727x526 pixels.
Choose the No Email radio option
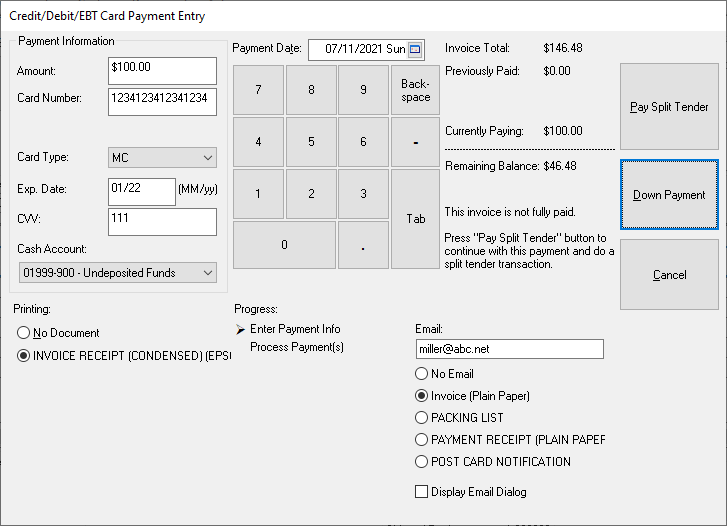[x=422, y=374]
